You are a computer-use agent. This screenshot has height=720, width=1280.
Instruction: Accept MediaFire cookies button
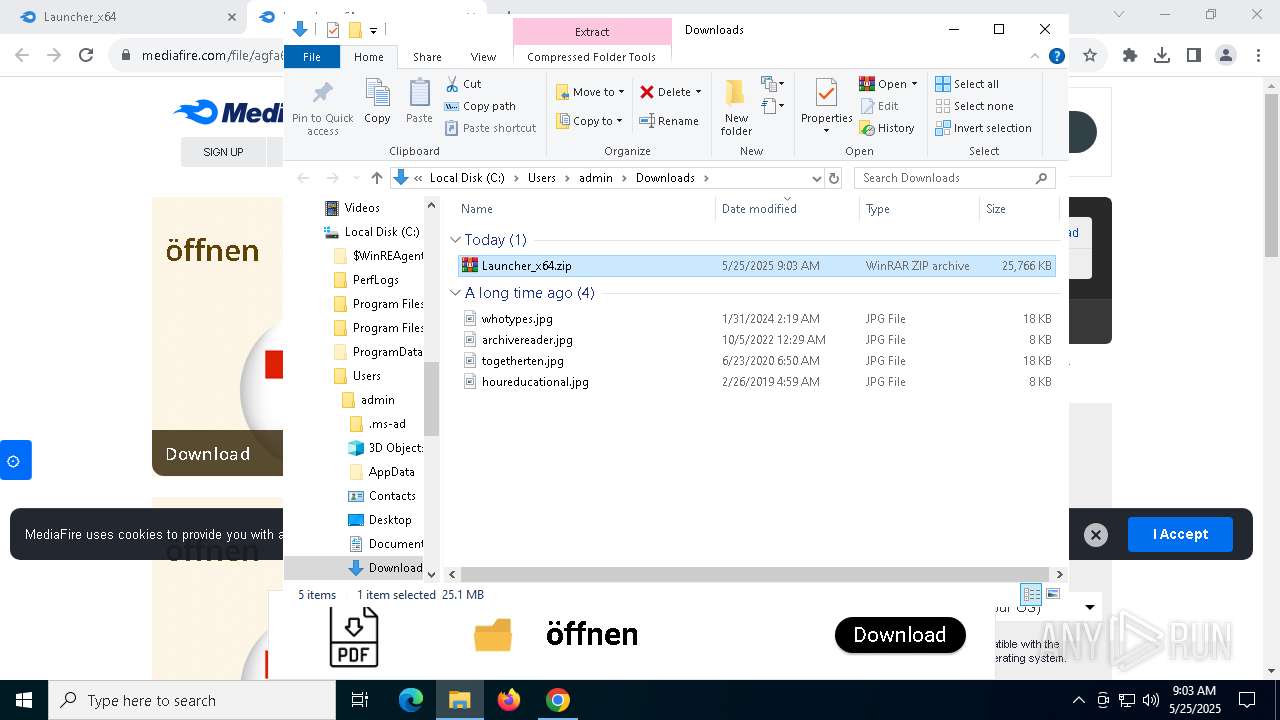pyautogui.click(x=1180, y=534)
